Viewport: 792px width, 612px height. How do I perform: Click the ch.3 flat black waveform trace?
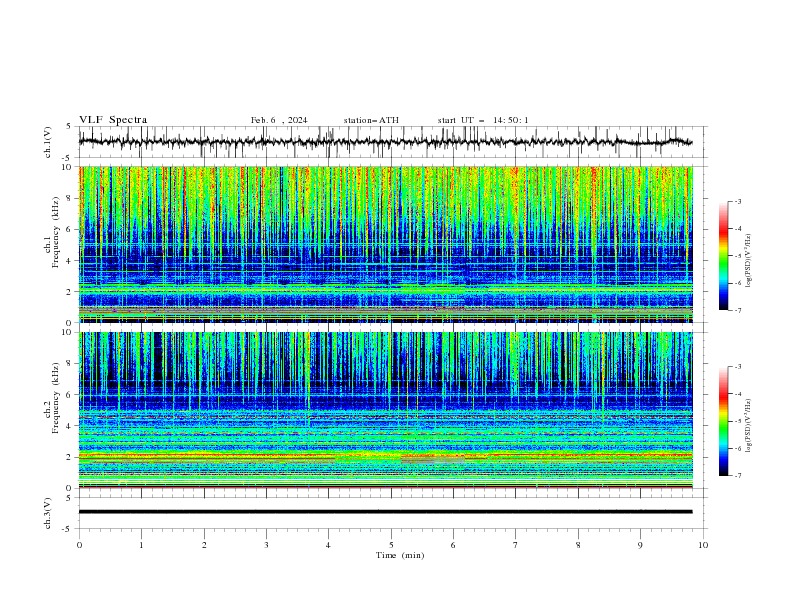pos(385,512)
